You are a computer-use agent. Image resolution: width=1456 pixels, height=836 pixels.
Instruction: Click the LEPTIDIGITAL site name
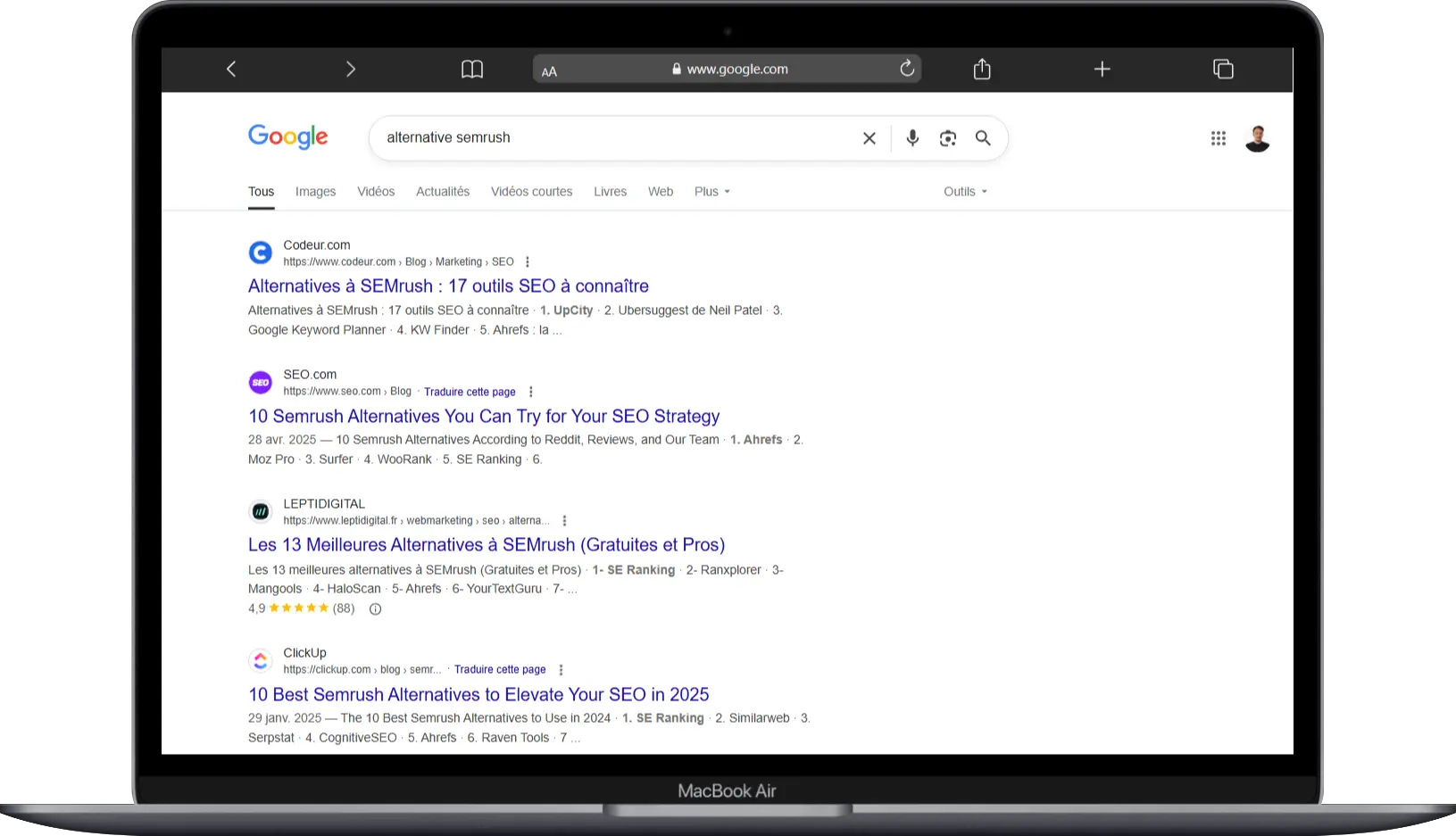(x=324, y=504)
